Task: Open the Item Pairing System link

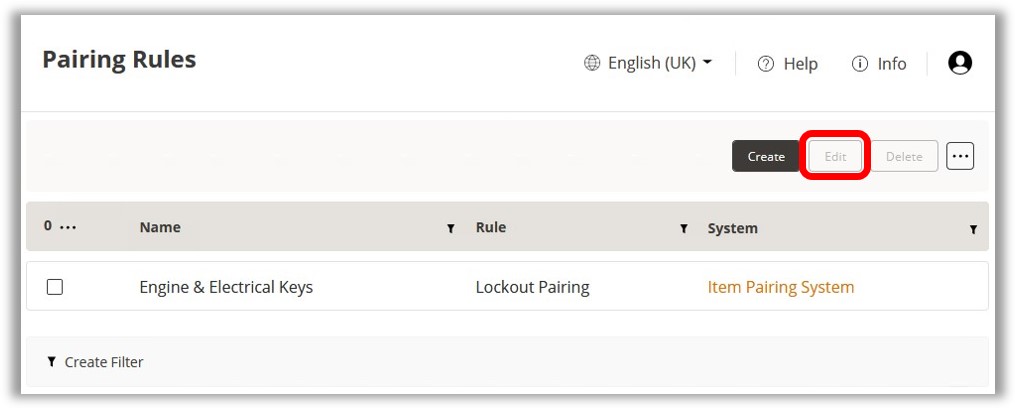Action: tap(781, 287)
